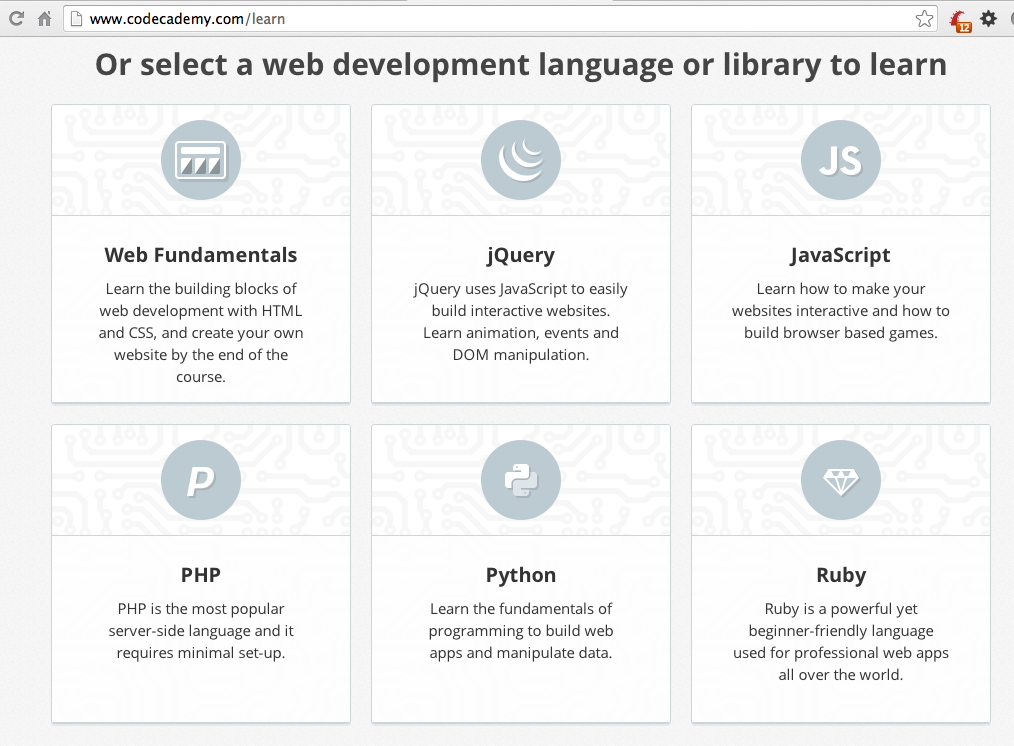Click the text 'Learn how to make your websites interactive'

[x=841, y=310]
